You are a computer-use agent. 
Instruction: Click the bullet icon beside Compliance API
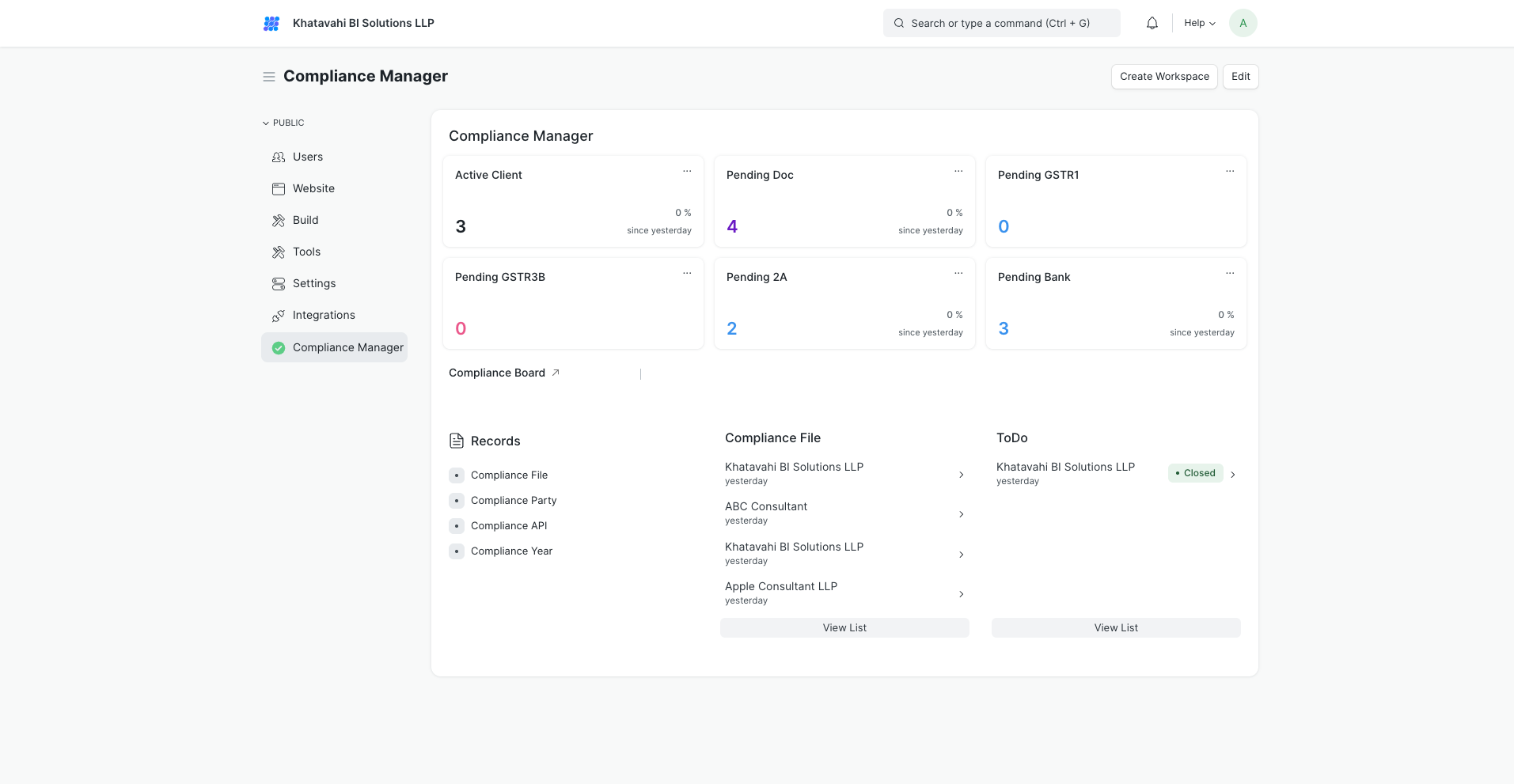coord(457,526)
